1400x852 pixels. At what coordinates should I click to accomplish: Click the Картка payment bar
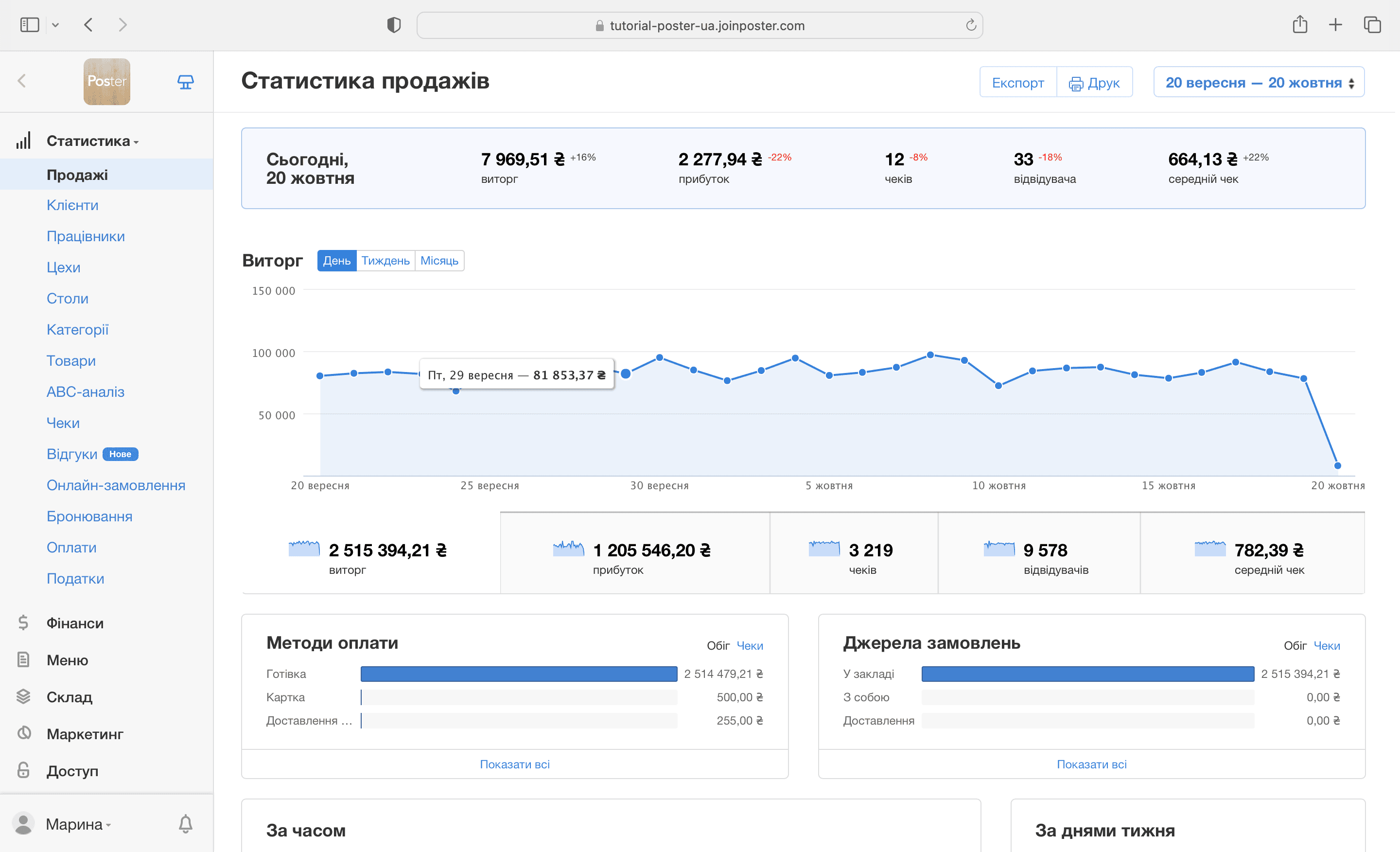point(519,697)
